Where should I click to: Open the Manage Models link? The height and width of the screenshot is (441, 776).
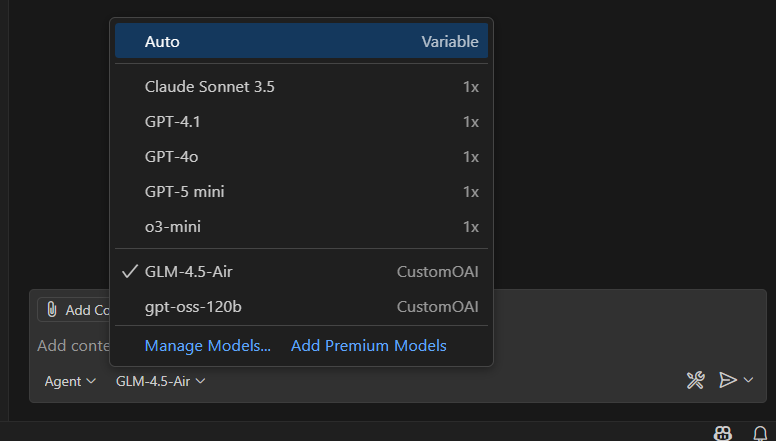point(208,346)
